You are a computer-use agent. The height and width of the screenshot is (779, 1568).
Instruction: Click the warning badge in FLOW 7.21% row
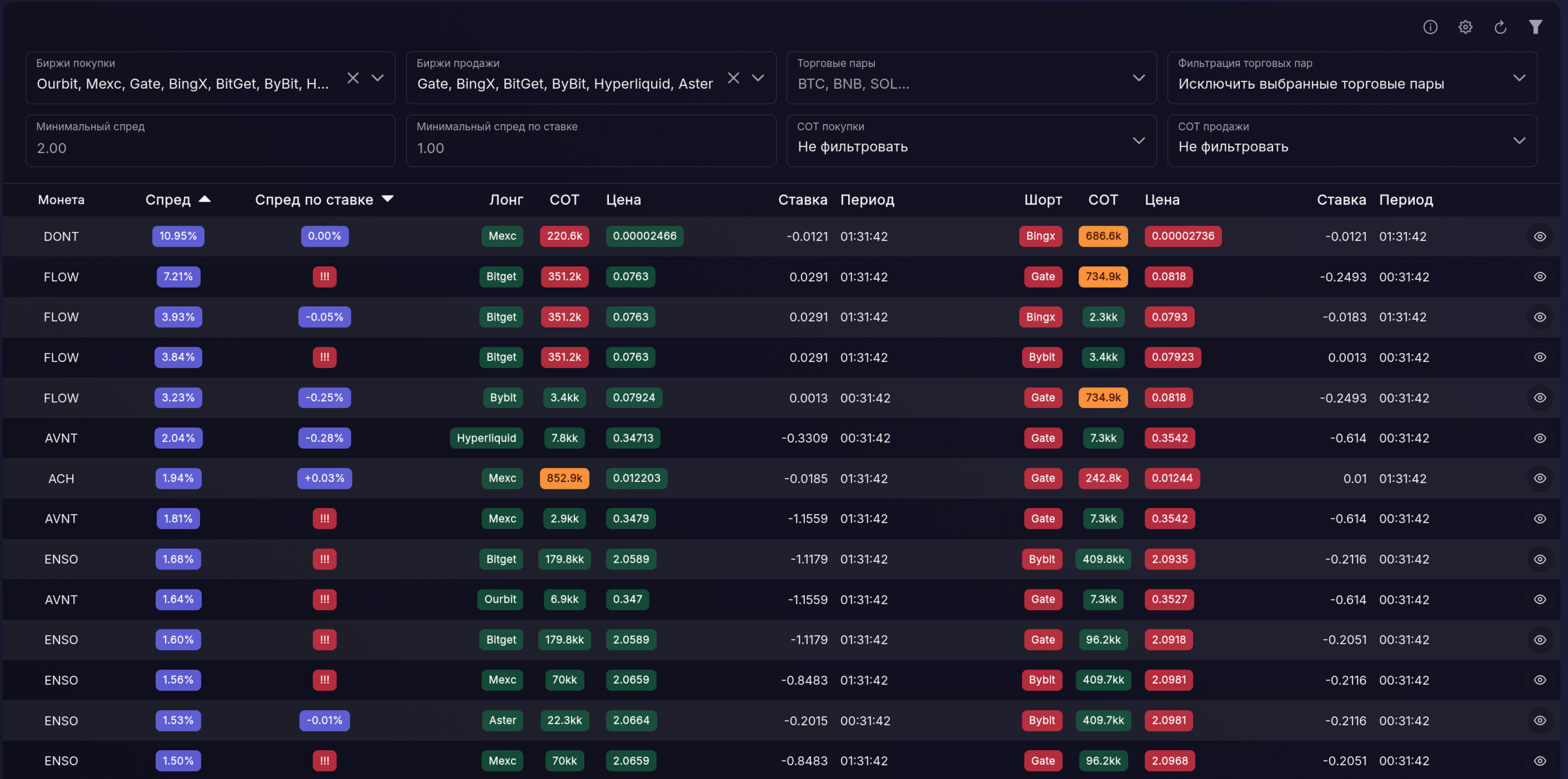[324, 277]
